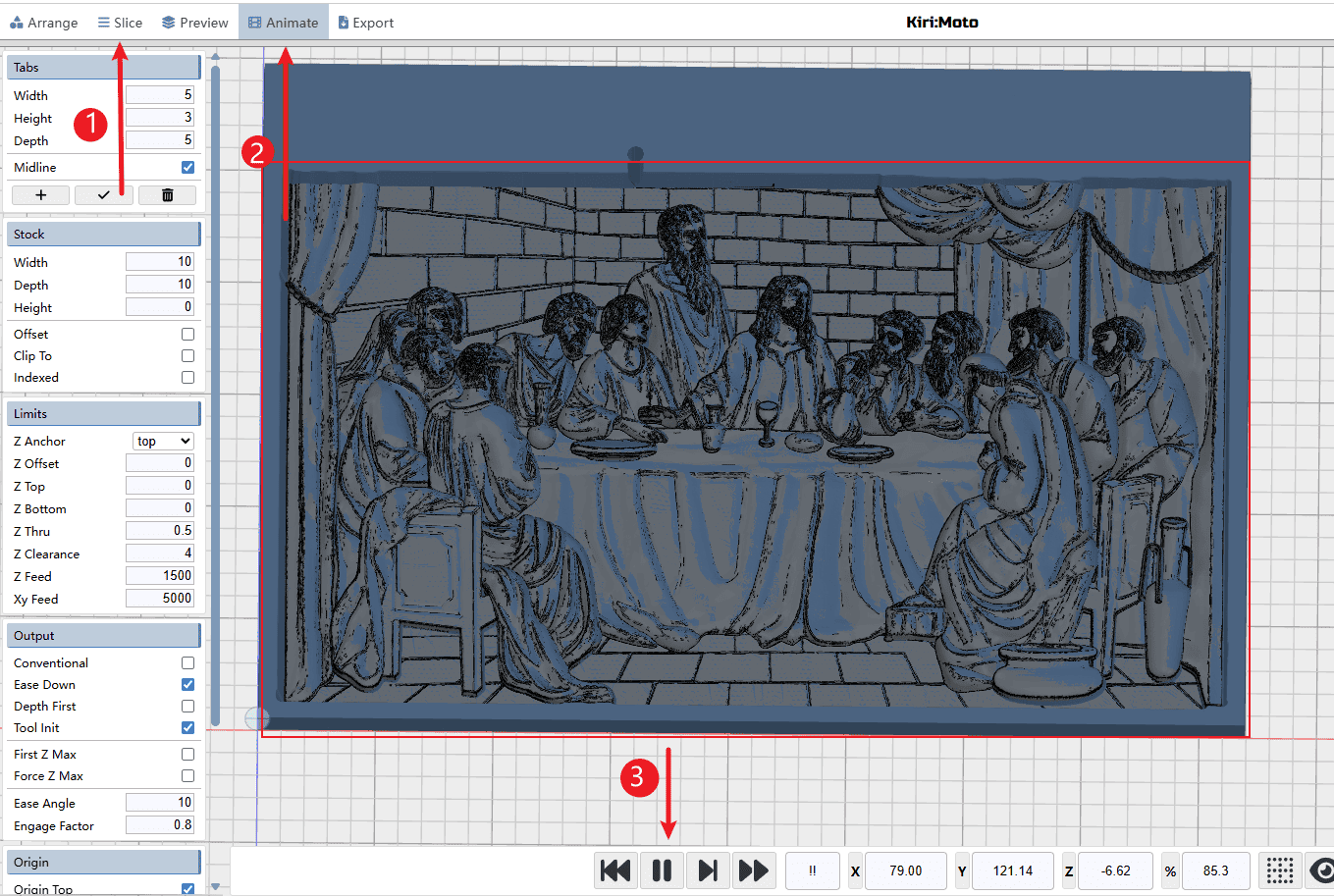Step forward one frame in animation
1334x896 pixels.
click(707, 870)
